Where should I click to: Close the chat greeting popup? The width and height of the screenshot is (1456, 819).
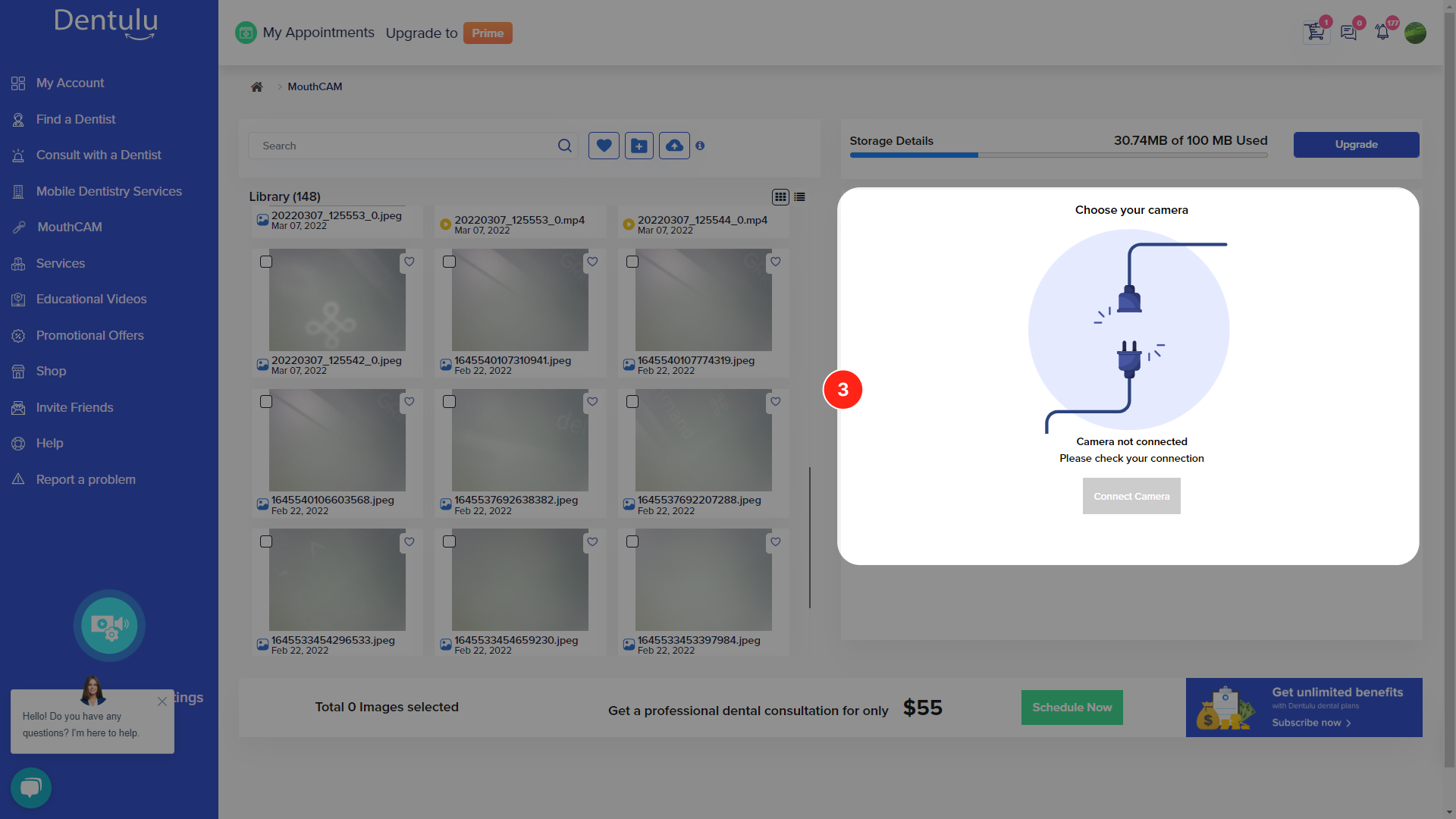tap(162, 701)
